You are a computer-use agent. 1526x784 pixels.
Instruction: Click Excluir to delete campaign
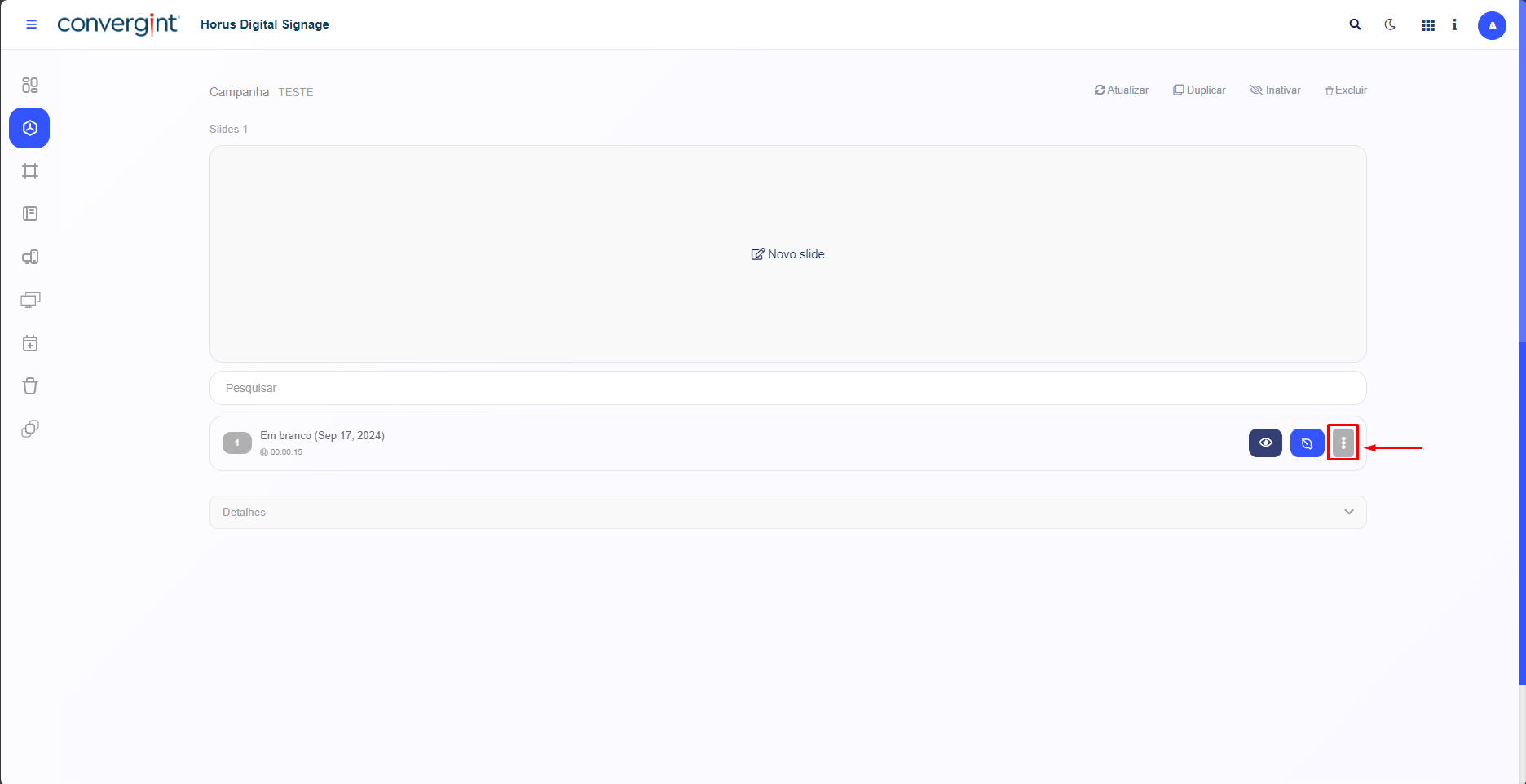click(1346, 90)
